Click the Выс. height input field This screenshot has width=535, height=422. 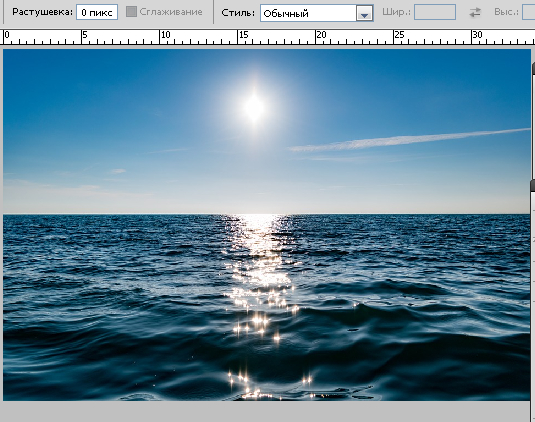[529, 12]
